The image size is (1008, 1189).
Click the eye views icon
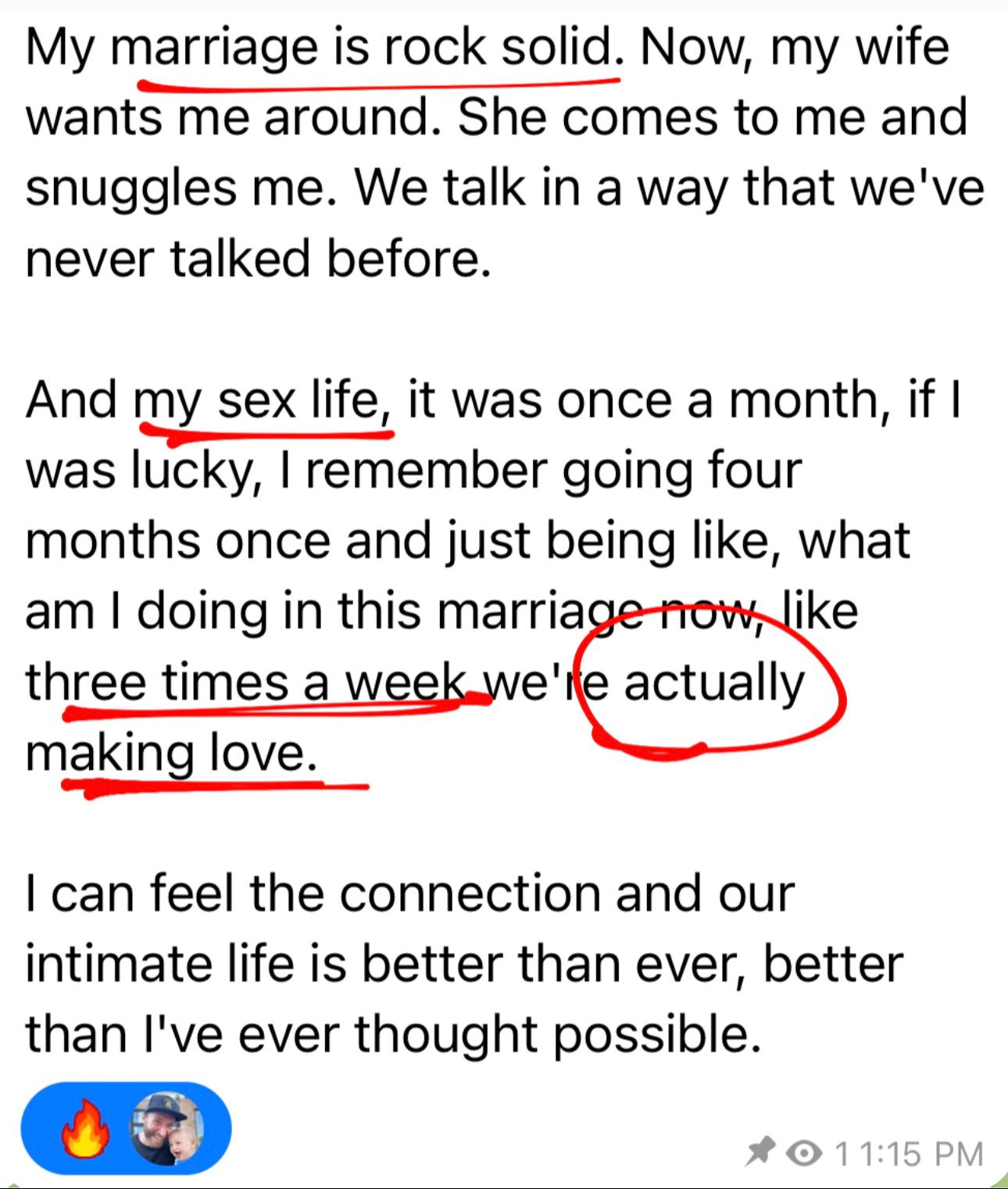(x=804, y=1154)
